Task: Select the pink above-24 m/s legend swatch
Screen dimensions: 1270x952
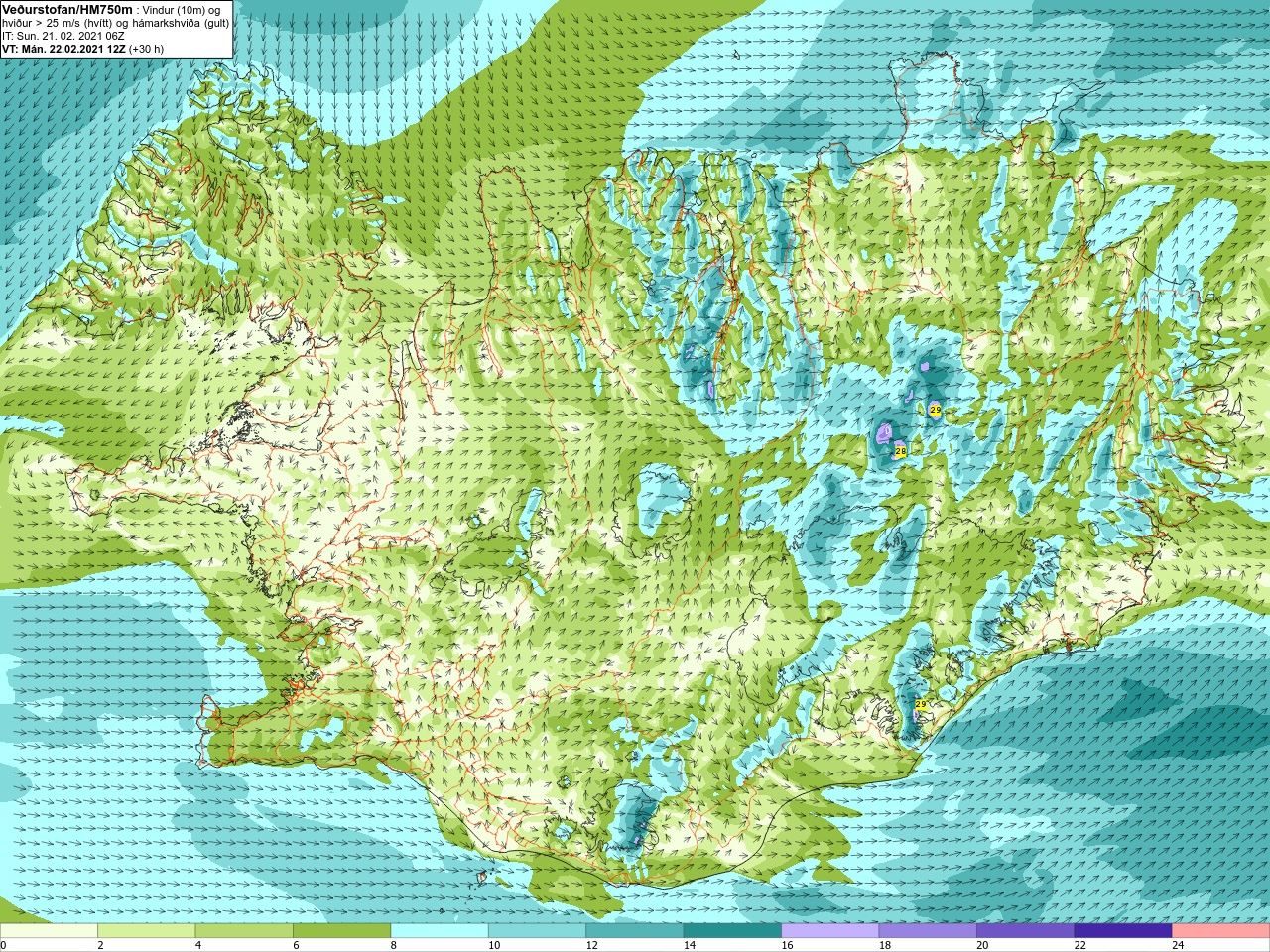Action: click(x=1221, y=931)
